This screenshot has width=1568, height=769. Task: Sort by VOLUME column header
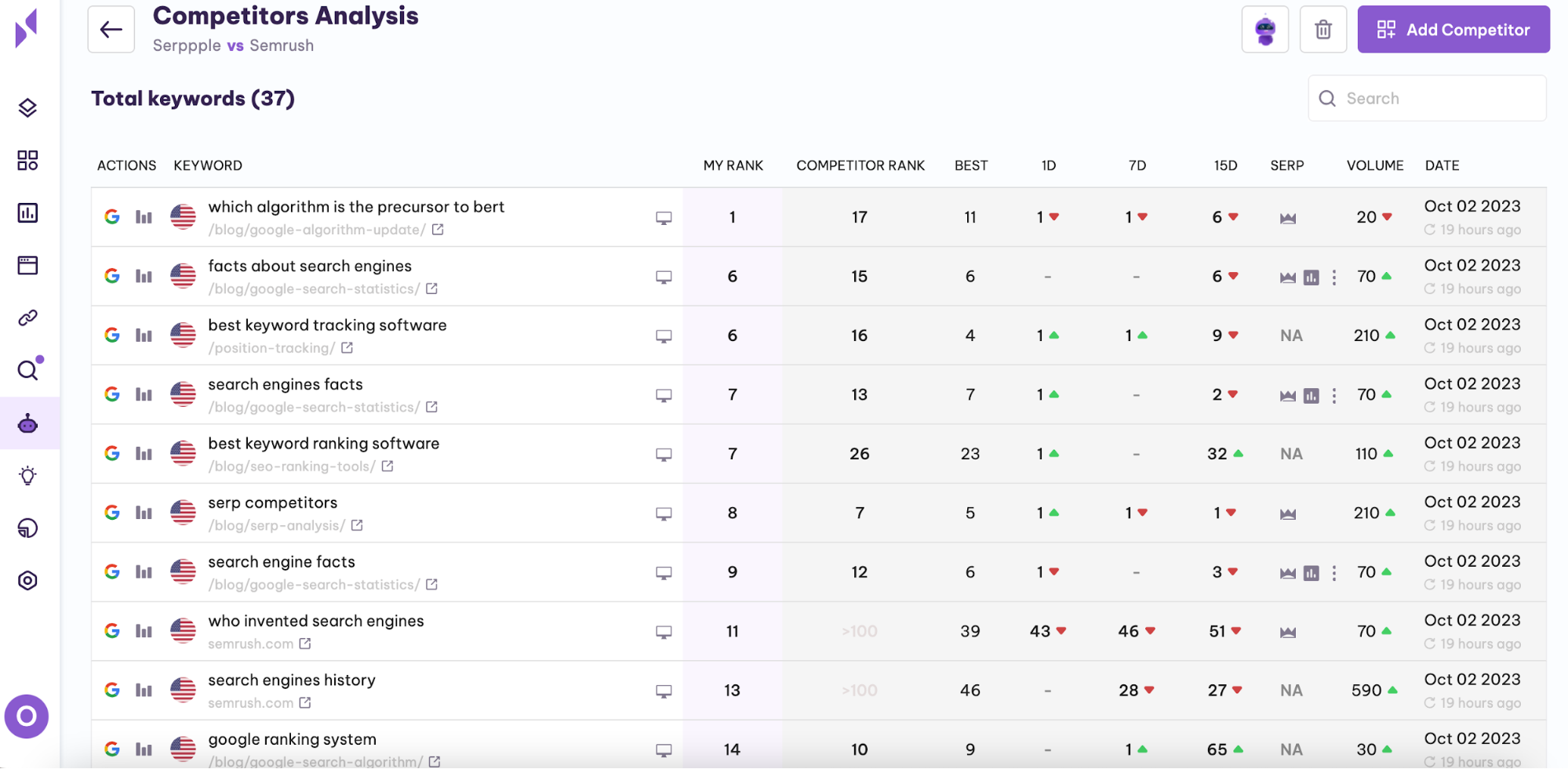point(1375,165)
